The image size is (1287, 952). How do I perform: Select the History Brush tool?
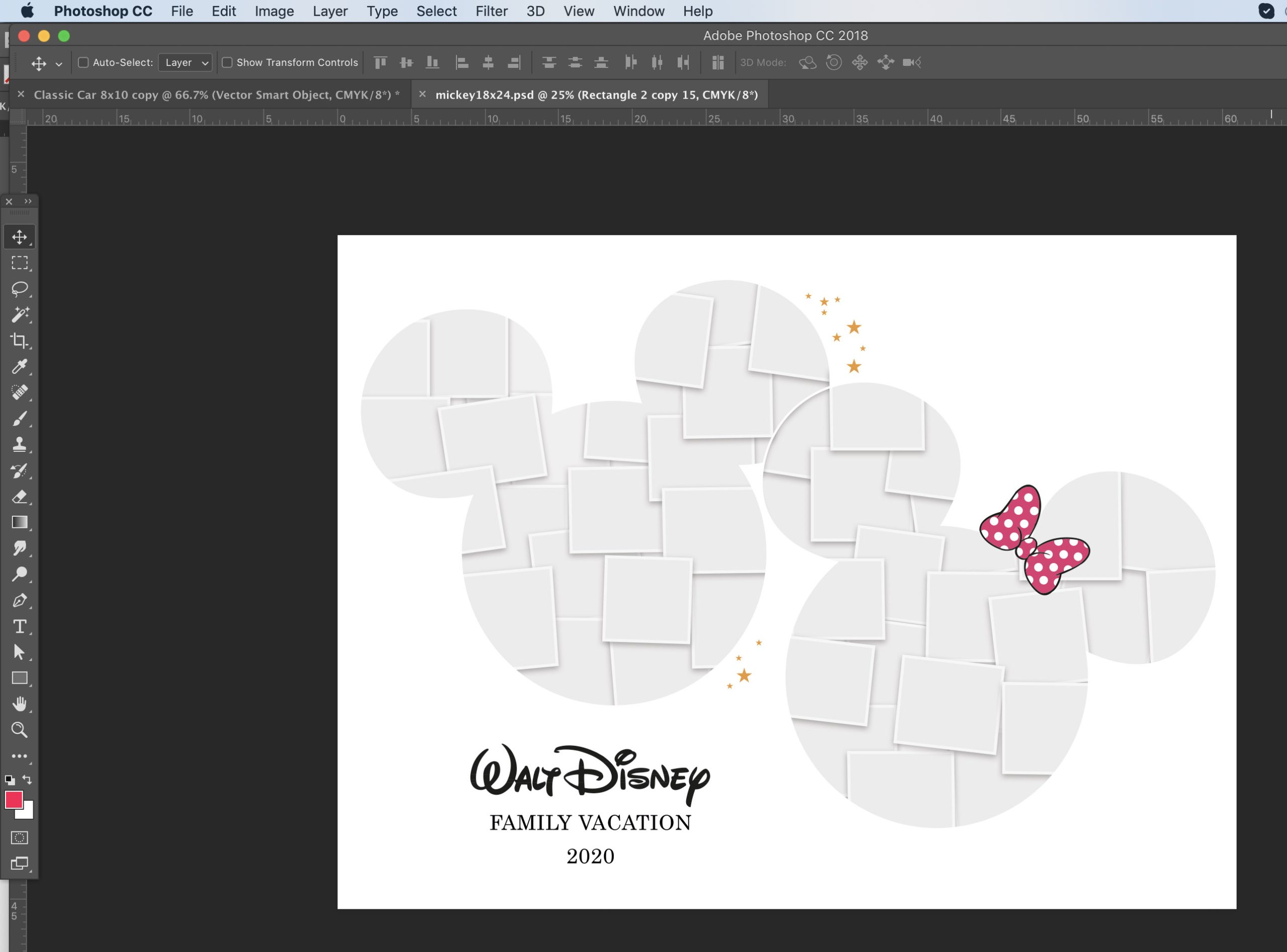click(x=20, y=471)
